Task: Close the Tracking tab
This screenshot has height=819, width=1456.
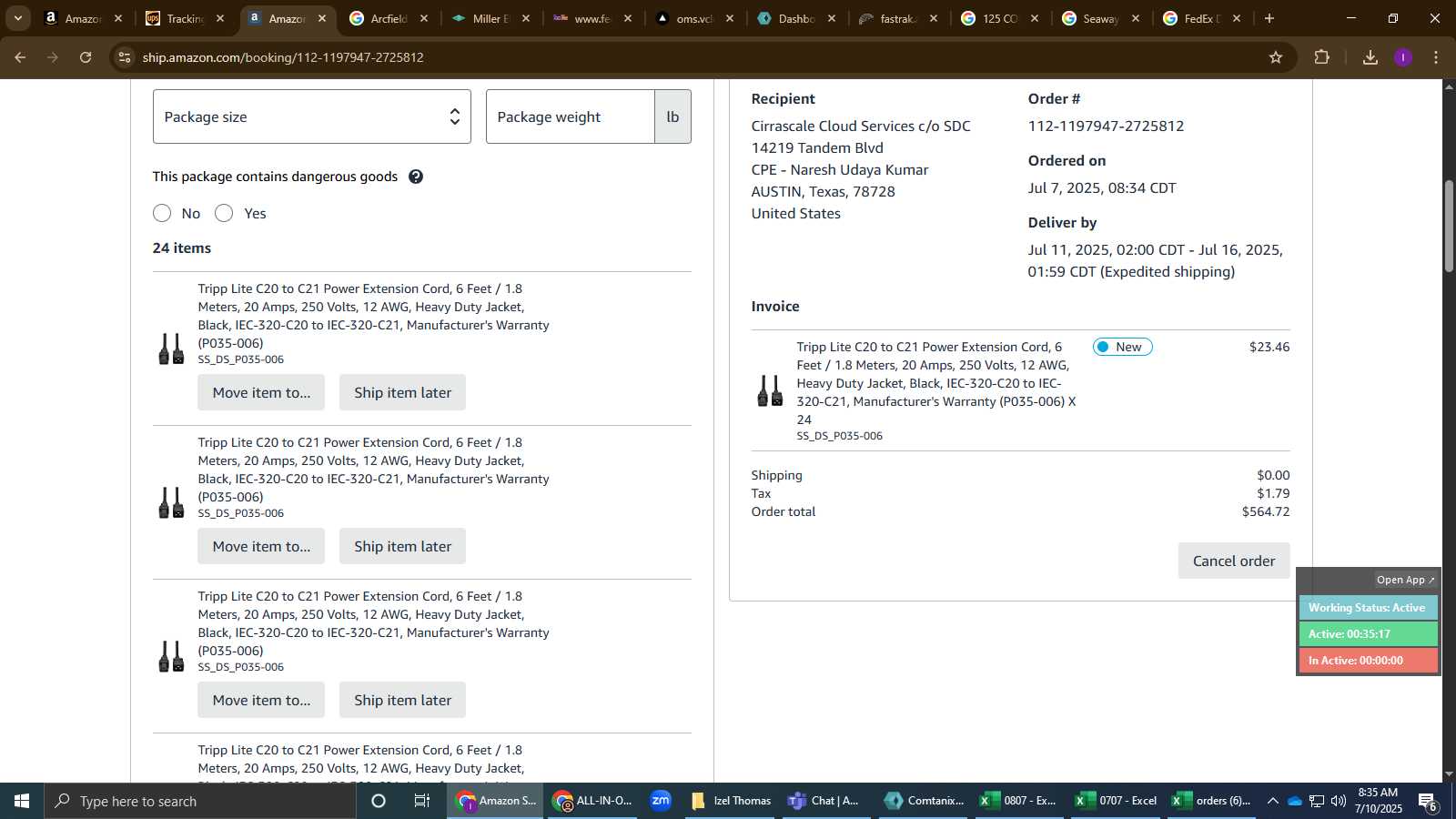Action: click(x=219, y=18)
